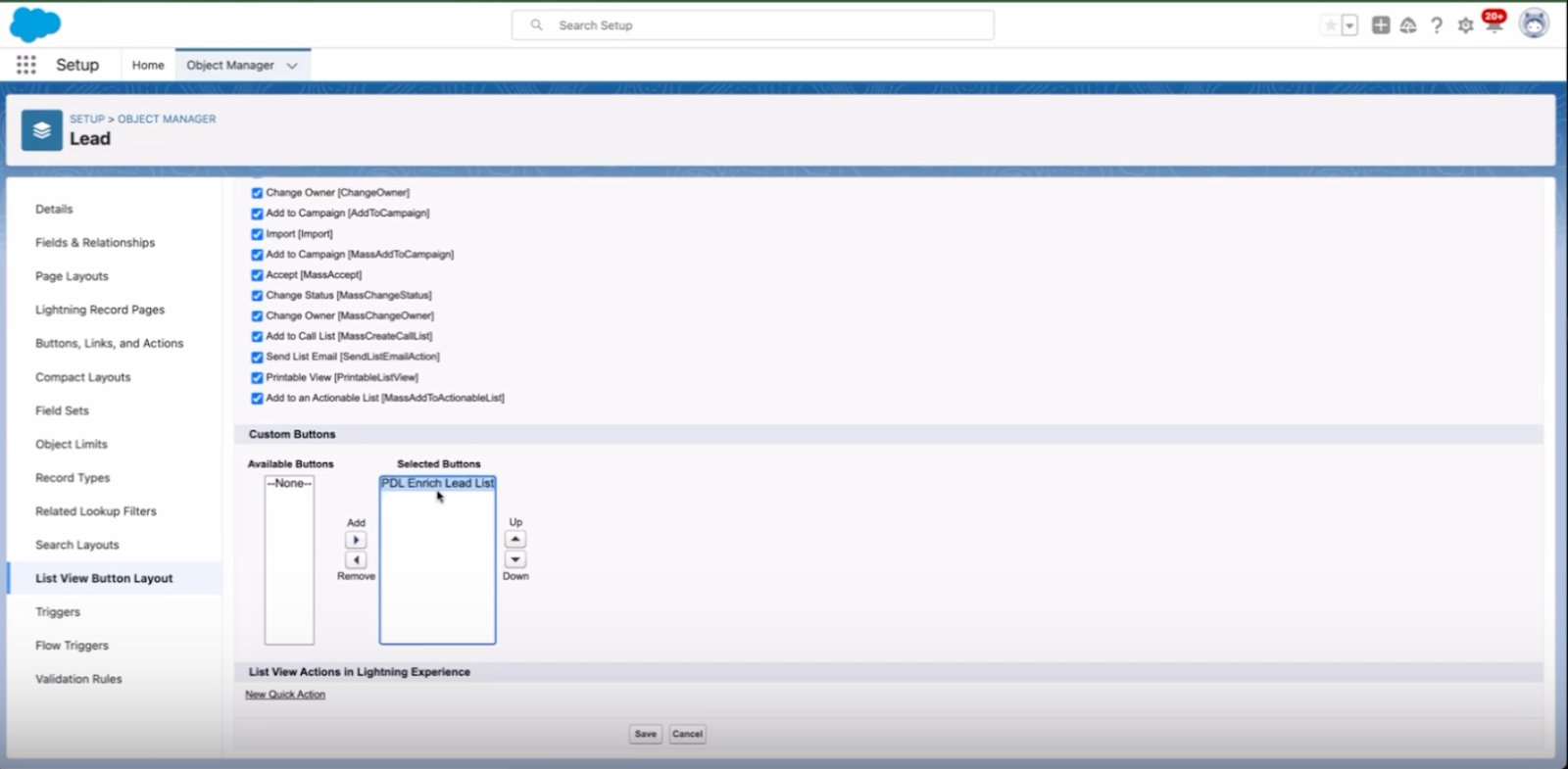Screen dimensions: 1568x769
Task: Click the Add arrow button
Action: pyautogui.click(x=356, y=540)
